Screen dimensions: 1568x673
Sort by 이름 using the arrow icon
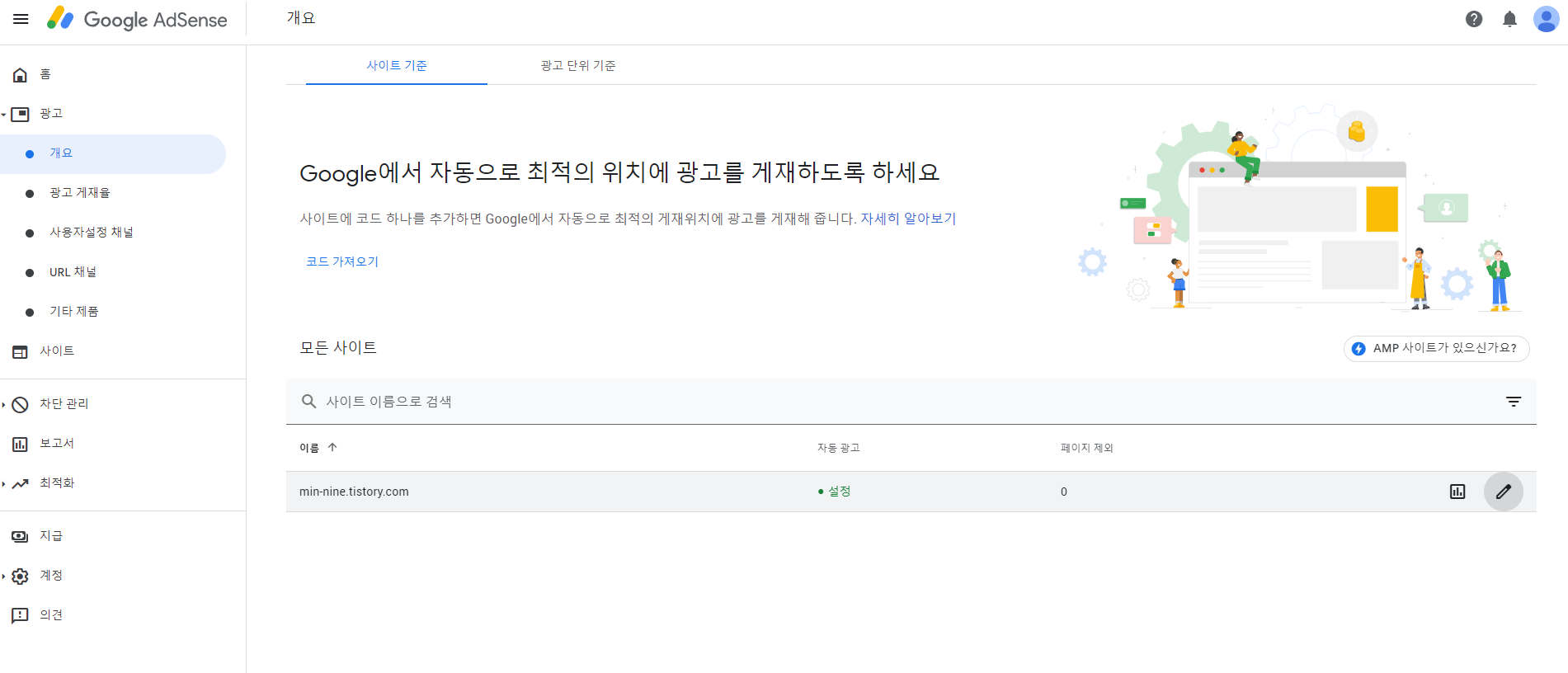point(332,448)
